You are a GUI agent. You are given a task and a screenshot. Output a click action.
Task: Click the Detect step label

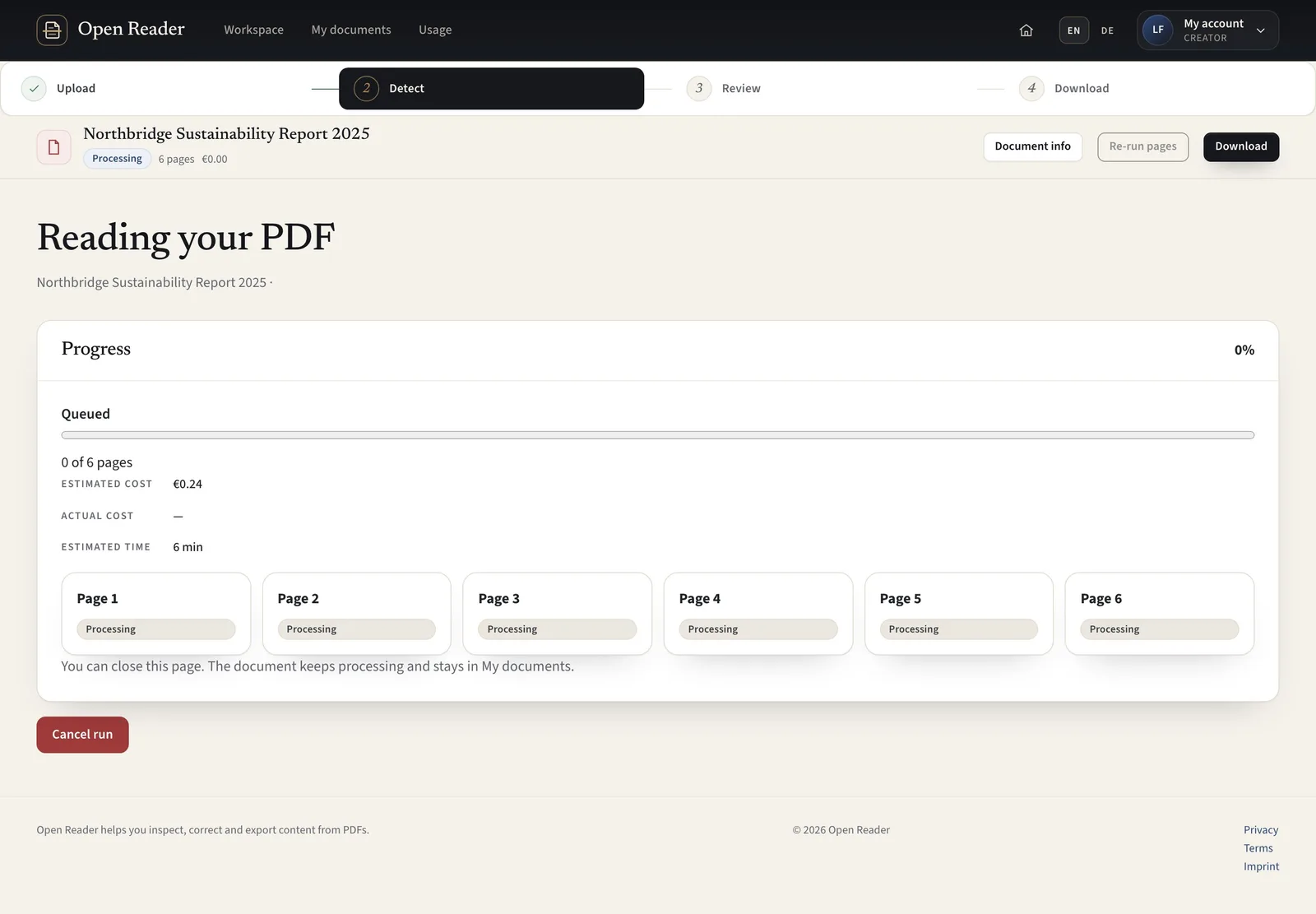tap(406, 88)
